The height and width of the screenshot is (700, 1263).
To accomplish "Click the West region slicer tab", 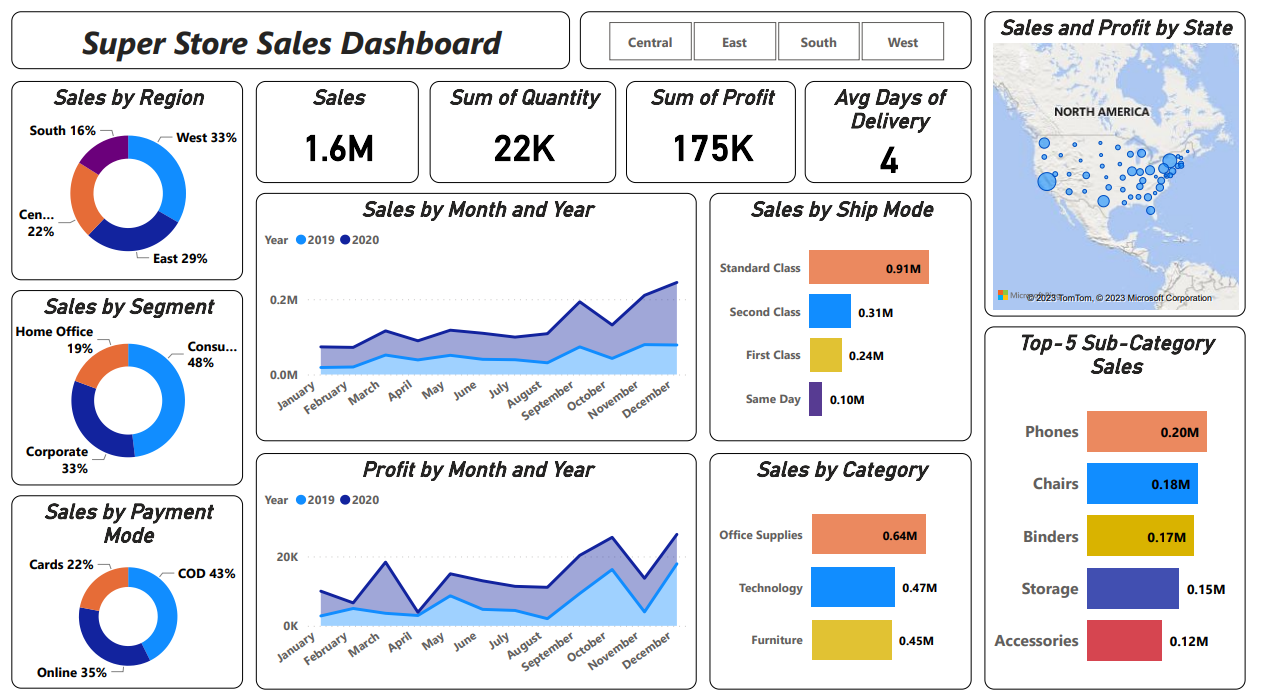I will (902, 42).
